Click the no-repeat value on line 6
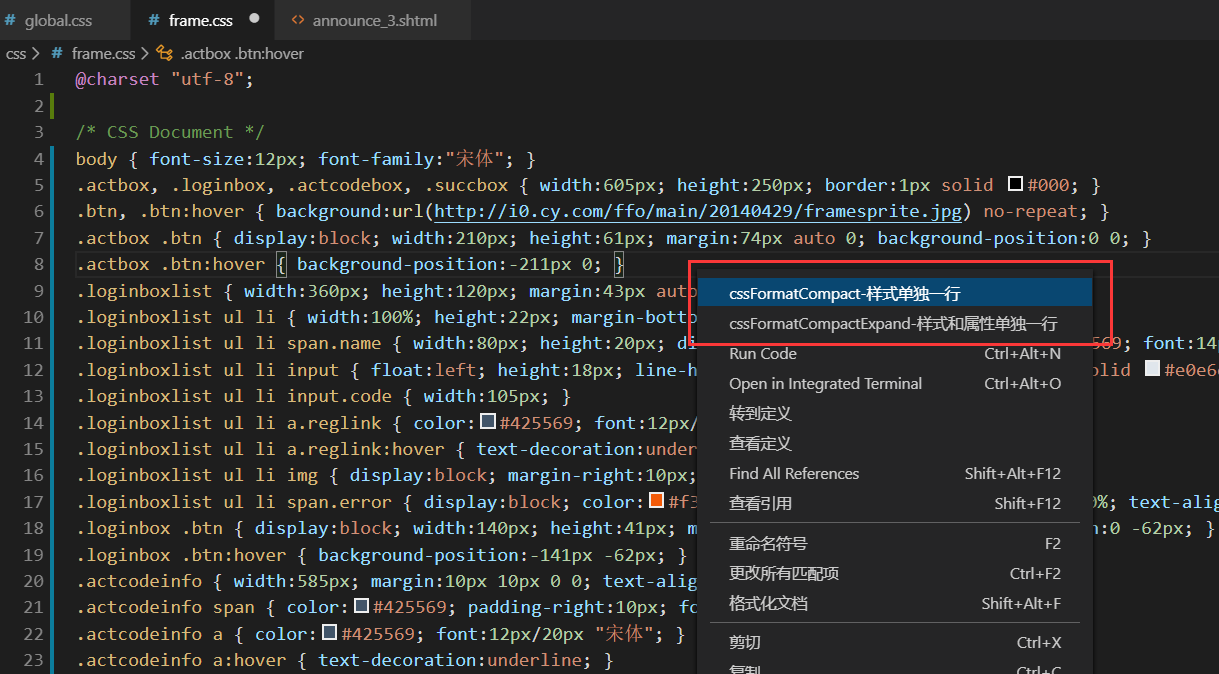Viewport: 1219px width, 674px height. click(1031, 211)
